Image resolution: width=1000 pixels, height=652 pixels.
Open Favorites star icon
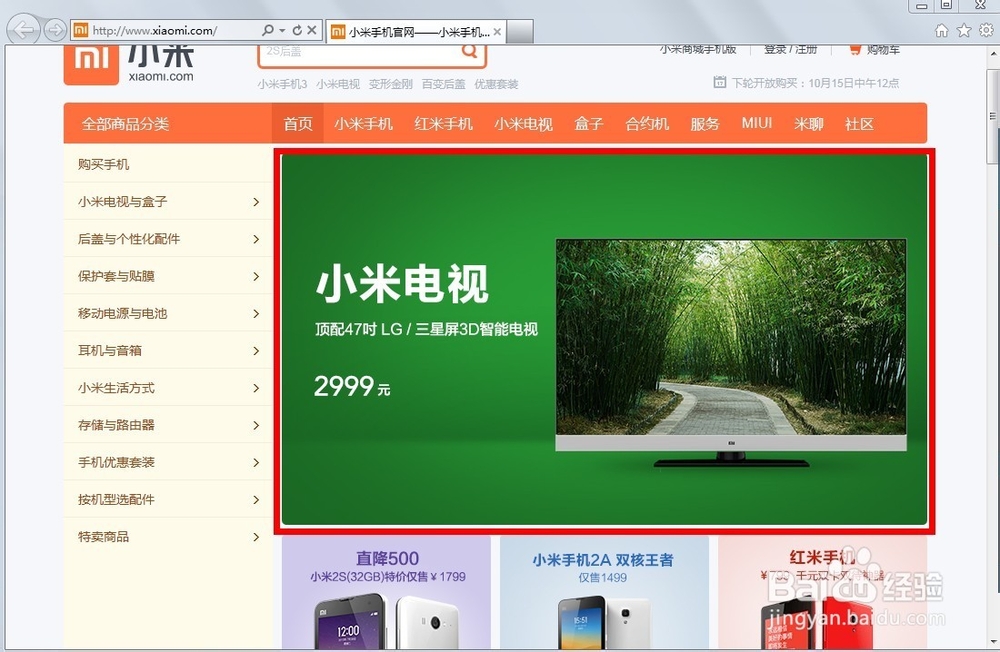(x=964, y=30)
